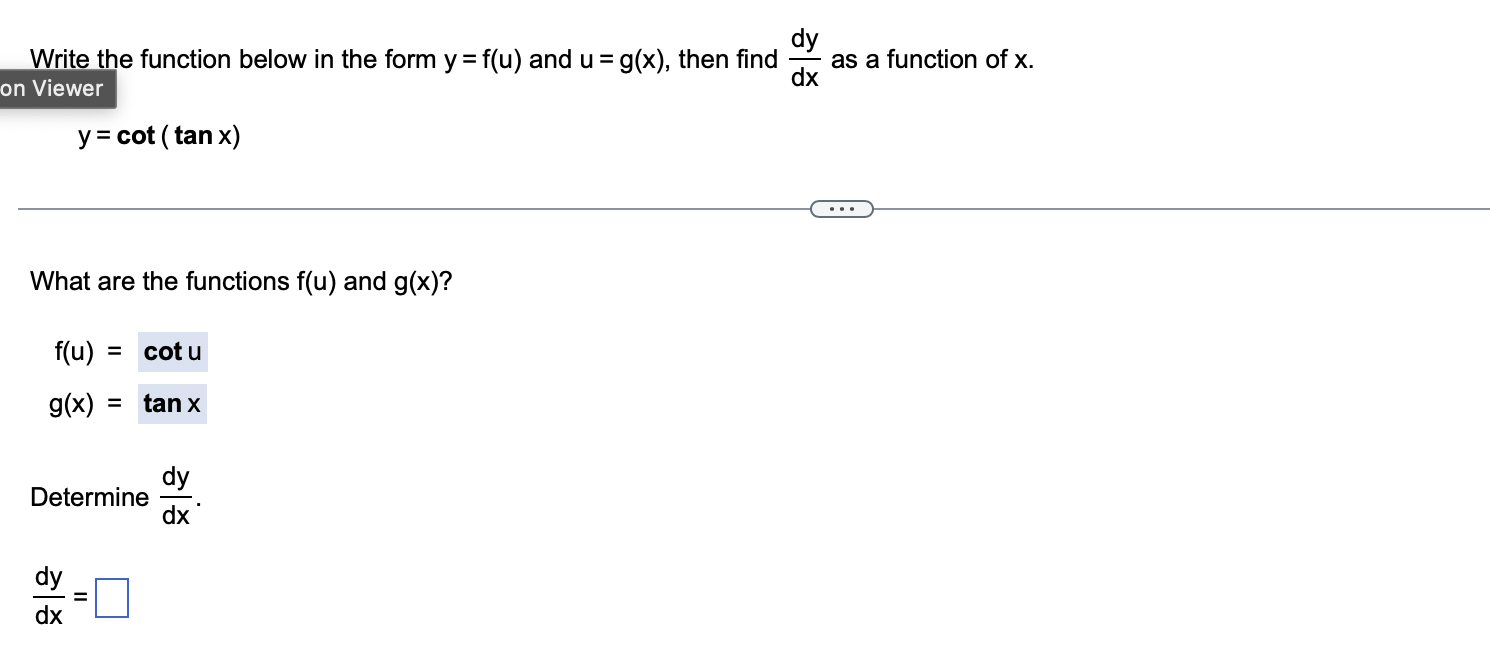Image resolution: width=1490 pixels, height=672 pixels.
Task: Click the g(x) equals label
Action: [x=88, y=403]
